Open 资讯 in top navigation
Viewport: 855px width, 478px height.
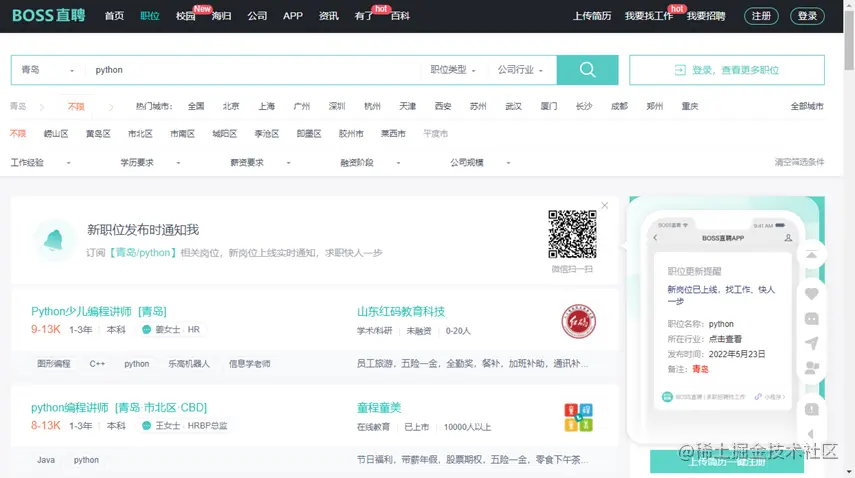pyautogui.click(x=328, y=16)
